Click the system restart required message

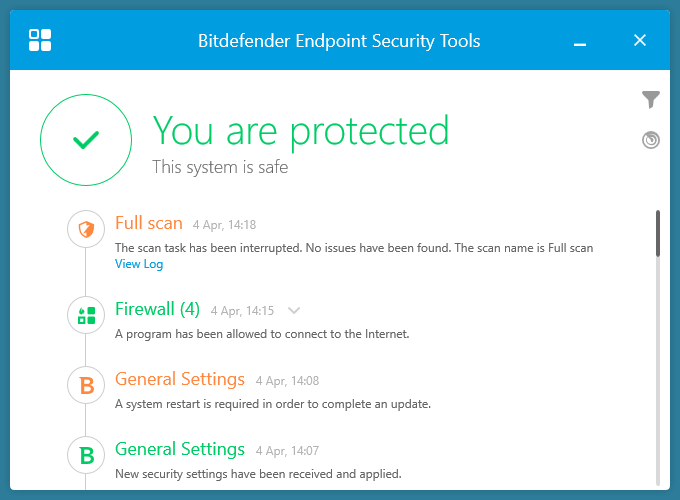click(x=272, y=404)
